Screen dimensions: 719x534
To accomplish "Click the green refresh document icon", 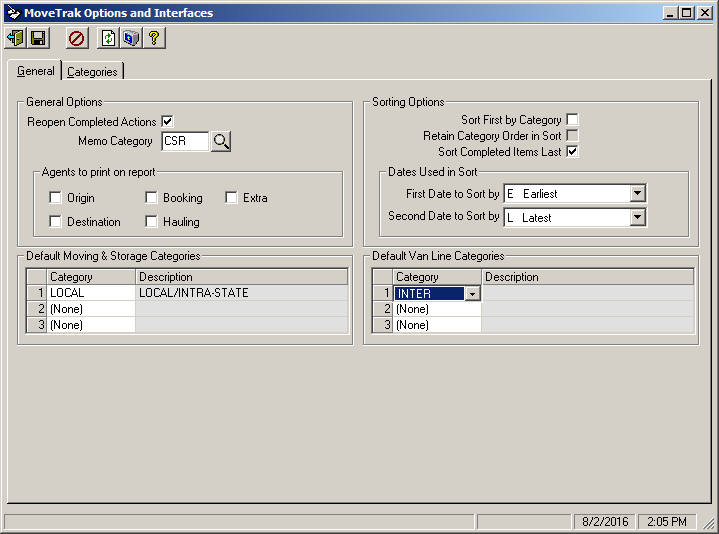I will (x=108, y=38).
